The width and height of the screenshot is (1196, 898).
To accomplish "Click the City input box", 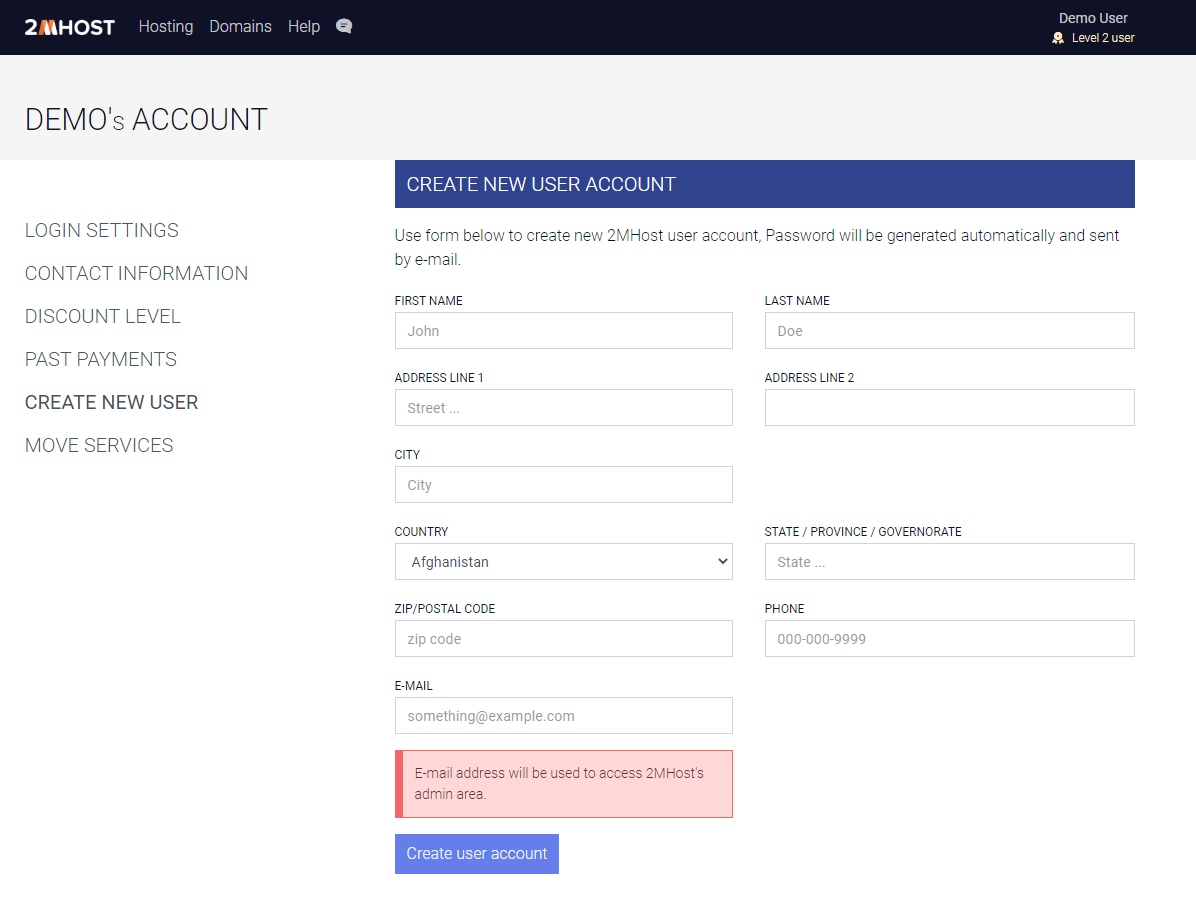I will 563,485.
